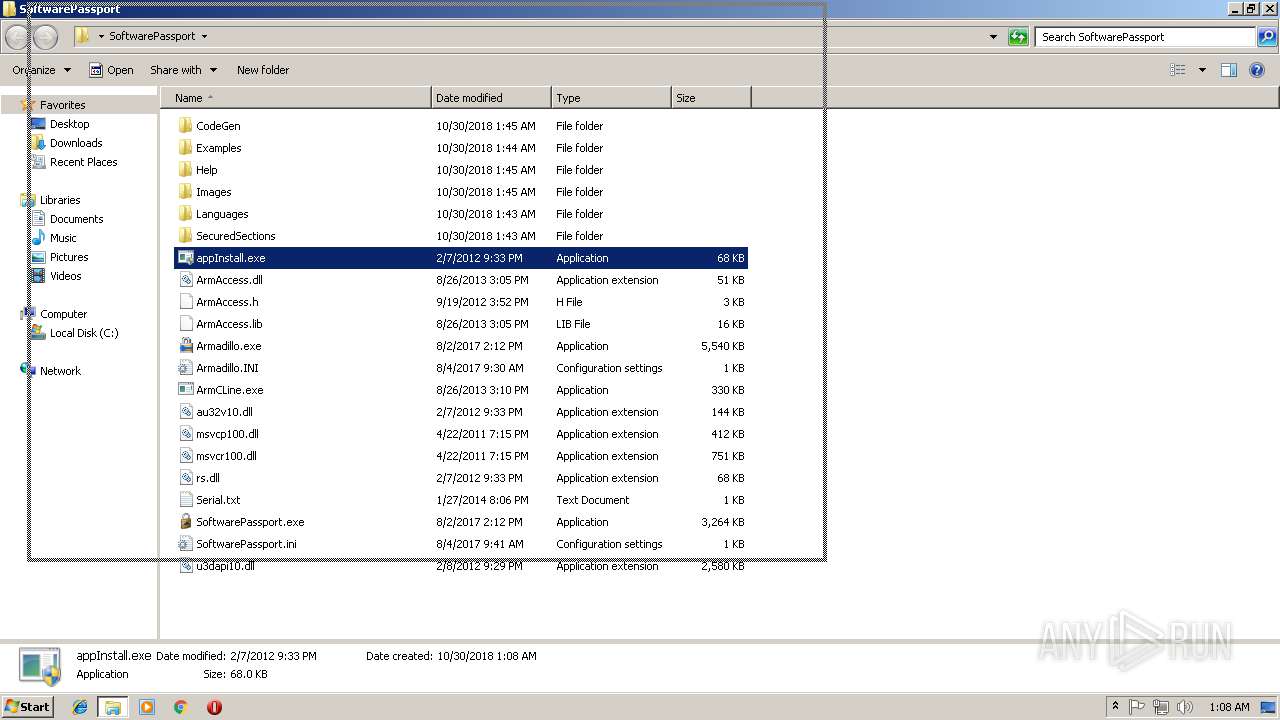Click into the Search SoftwarePassport field
The image size is (1280, 720).
coord(1145,37)
